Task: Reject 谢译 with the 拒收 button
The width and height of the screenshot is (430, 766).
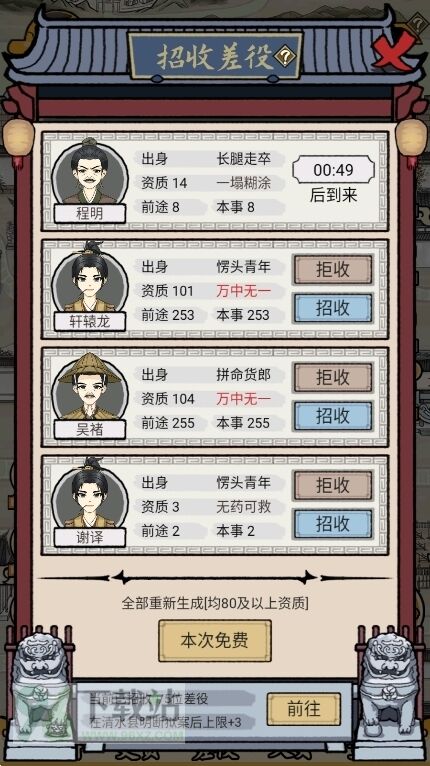Action: pos(333,485)
